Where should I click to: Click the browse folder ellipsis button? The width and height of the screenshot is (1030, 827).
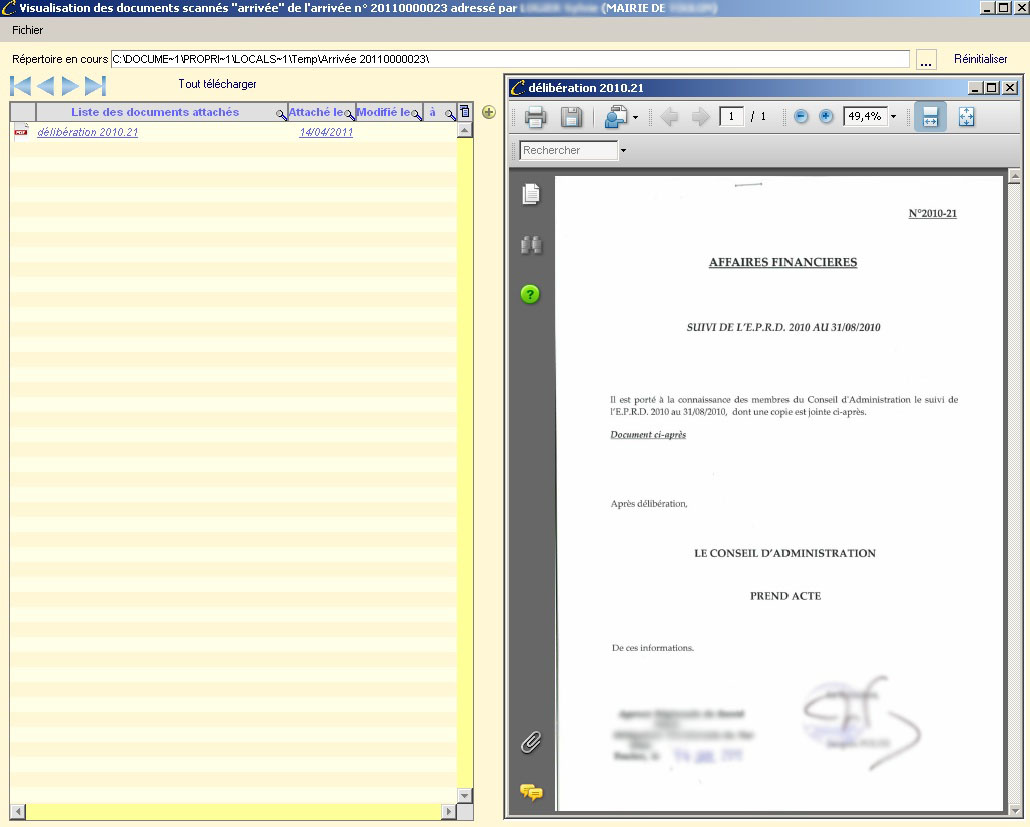(x=926, y=60)
